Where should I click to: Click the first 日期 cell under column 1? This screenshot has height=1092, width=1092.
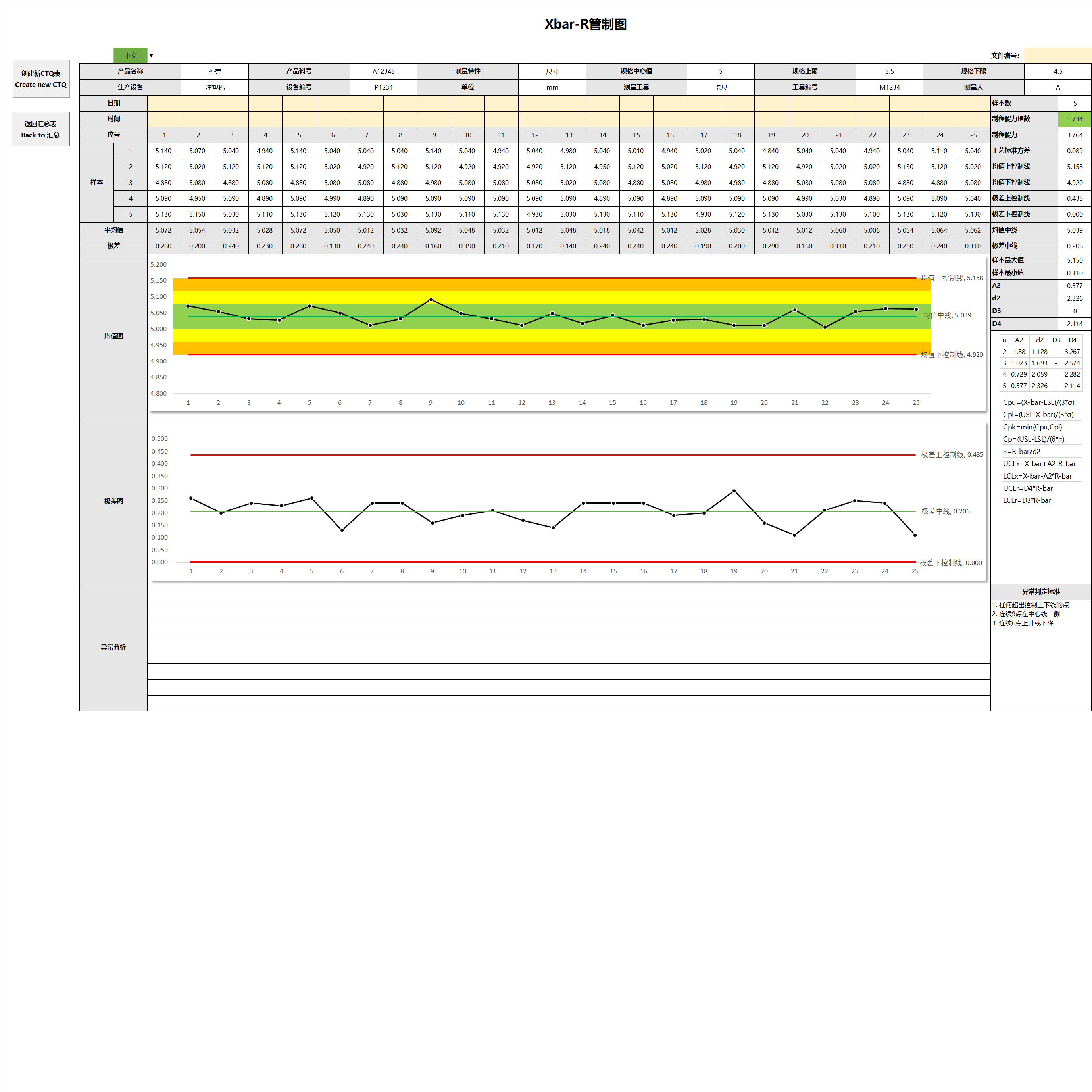tap(165, 104)
